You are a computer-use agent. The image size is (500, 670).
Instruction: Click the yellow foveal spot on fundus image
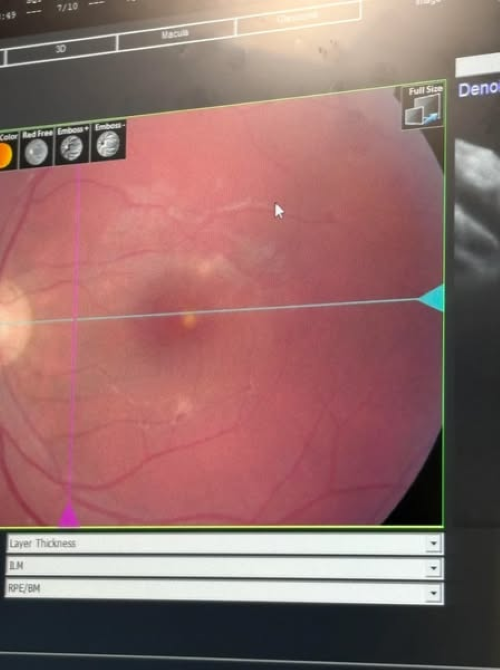[188, 320]
